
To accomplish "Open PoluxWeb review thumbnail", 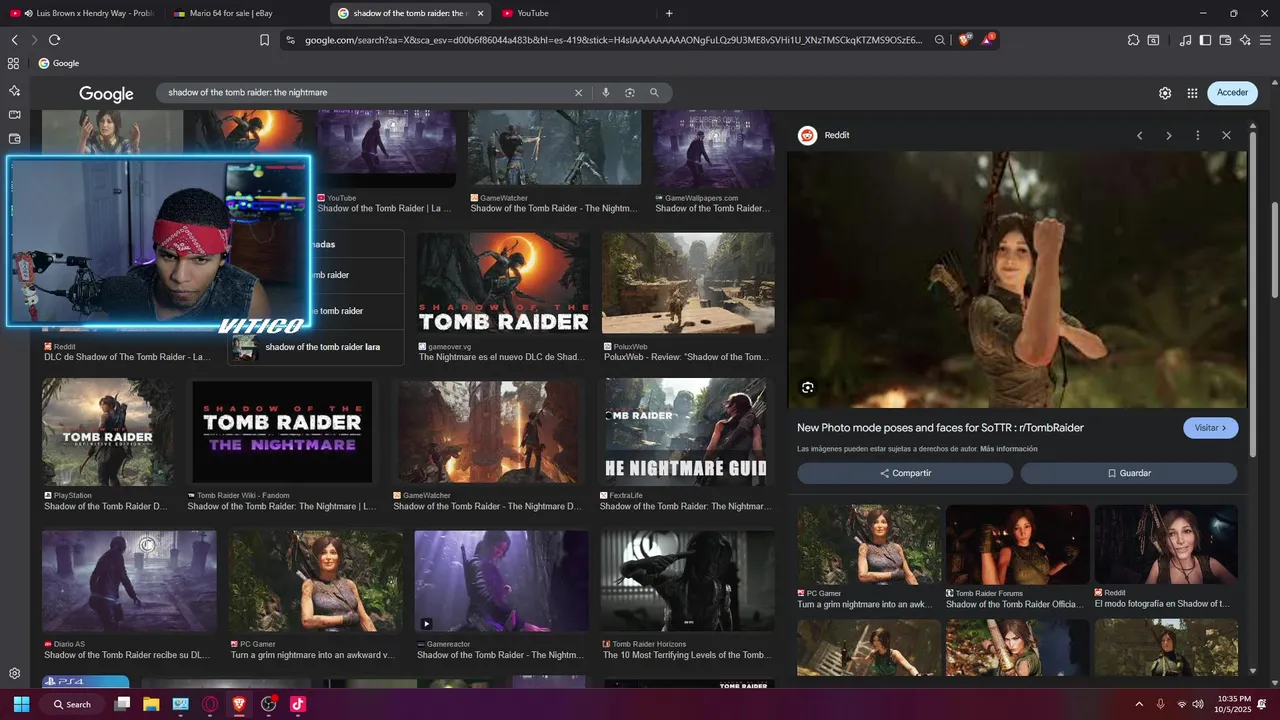I will pyautogui.click(x=688, y=284).
